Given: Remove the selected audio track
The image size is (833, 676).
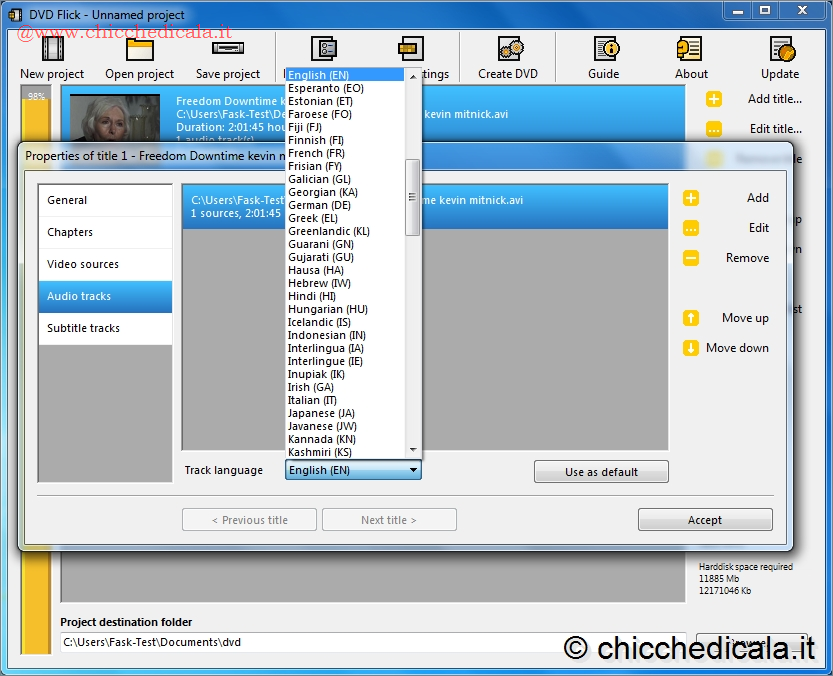Looking at the screenshot, I should (x=691, y=258).
